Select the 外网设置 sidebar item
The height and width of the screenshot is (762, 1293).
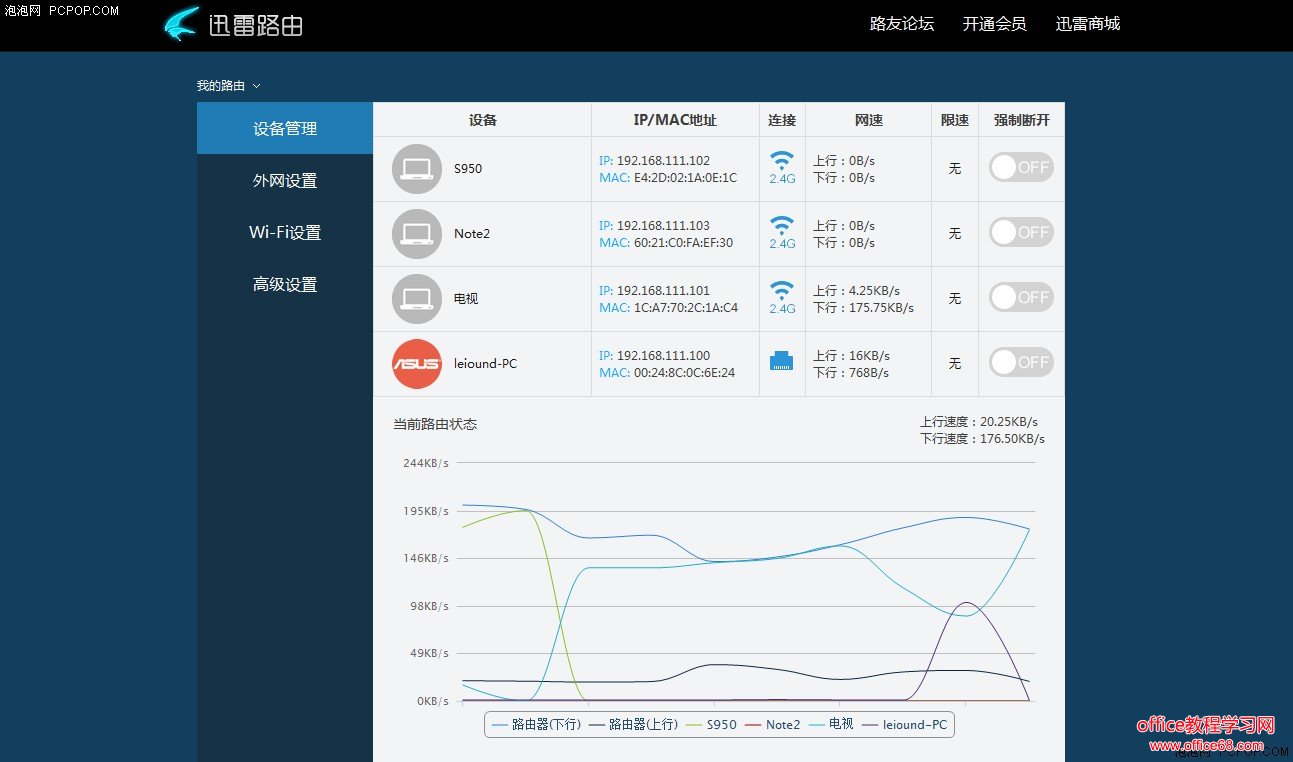pyautogui.click(x=286, y=180)
